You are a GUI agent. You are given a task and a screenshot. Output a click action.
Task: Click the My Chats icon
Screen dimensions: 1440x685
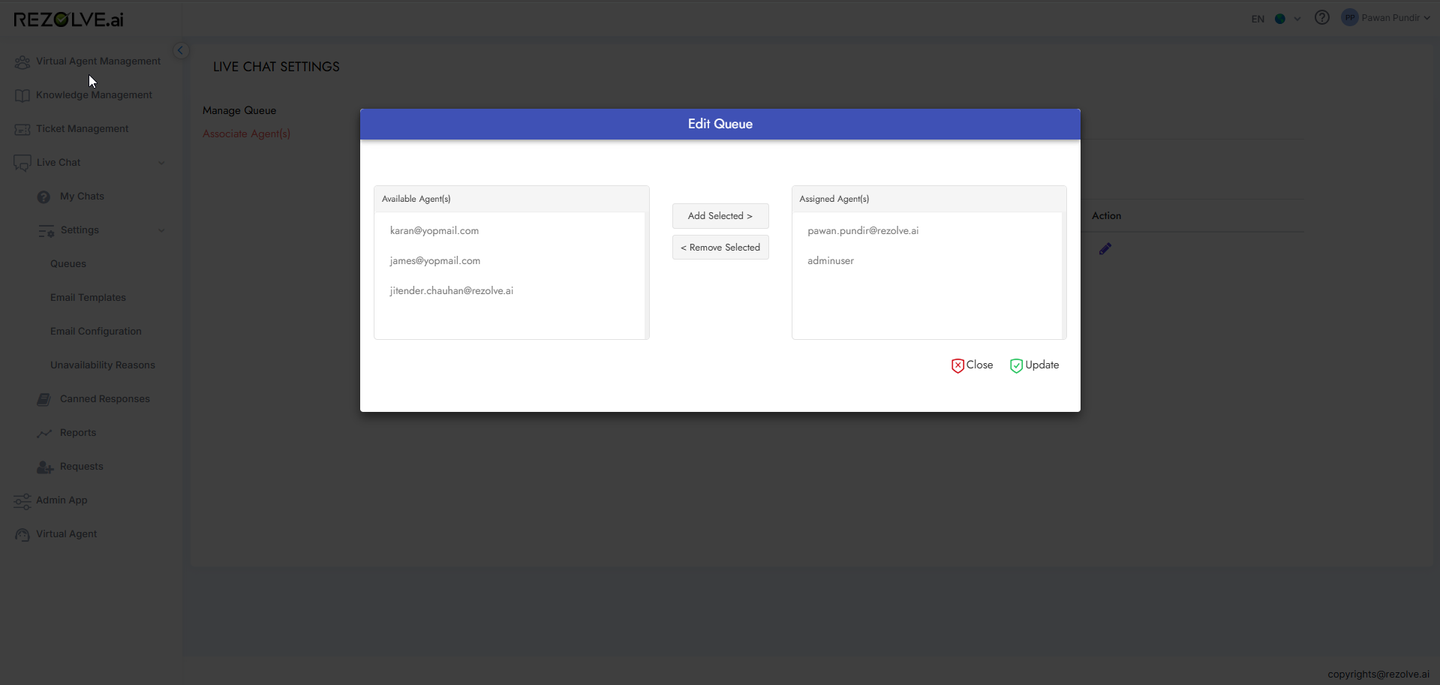pyautogui.click(x=44, y=197)
